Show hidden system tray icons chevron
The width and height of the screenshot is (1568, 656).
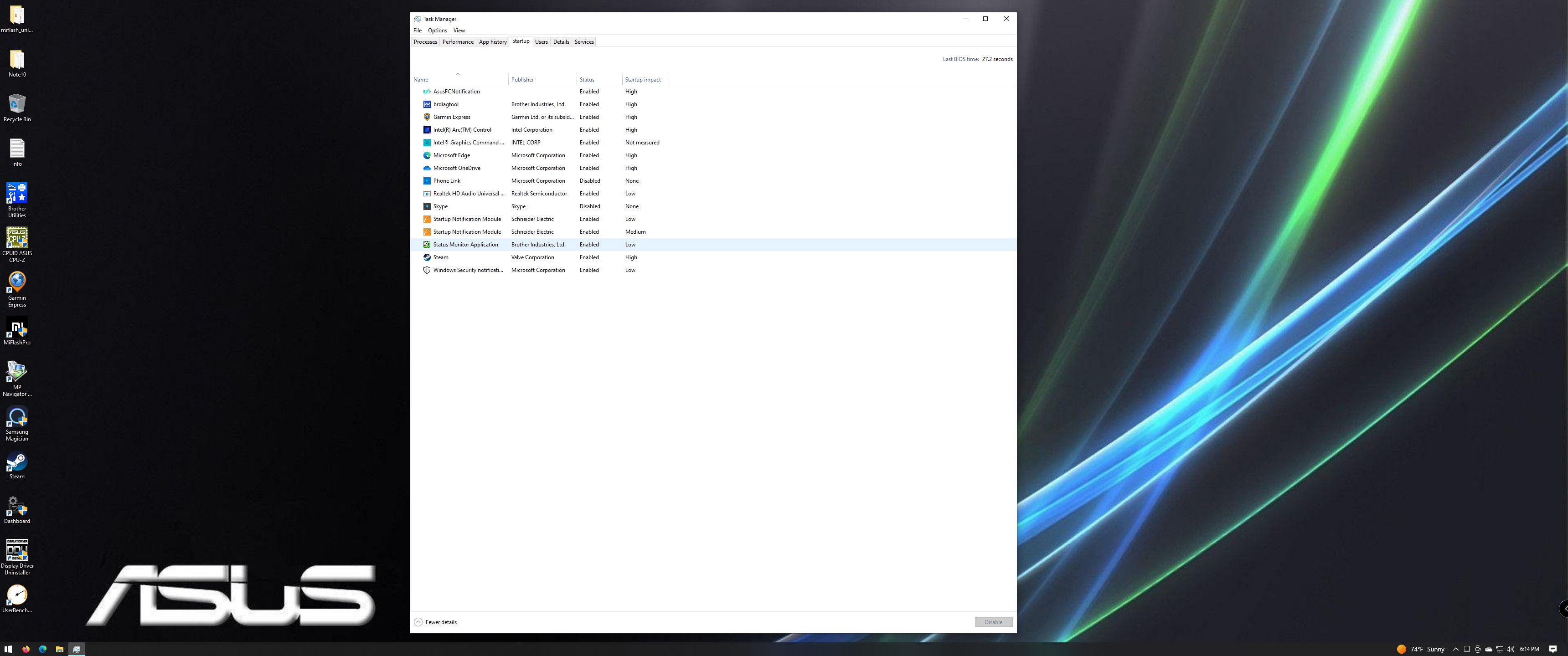click(1455, 649)
